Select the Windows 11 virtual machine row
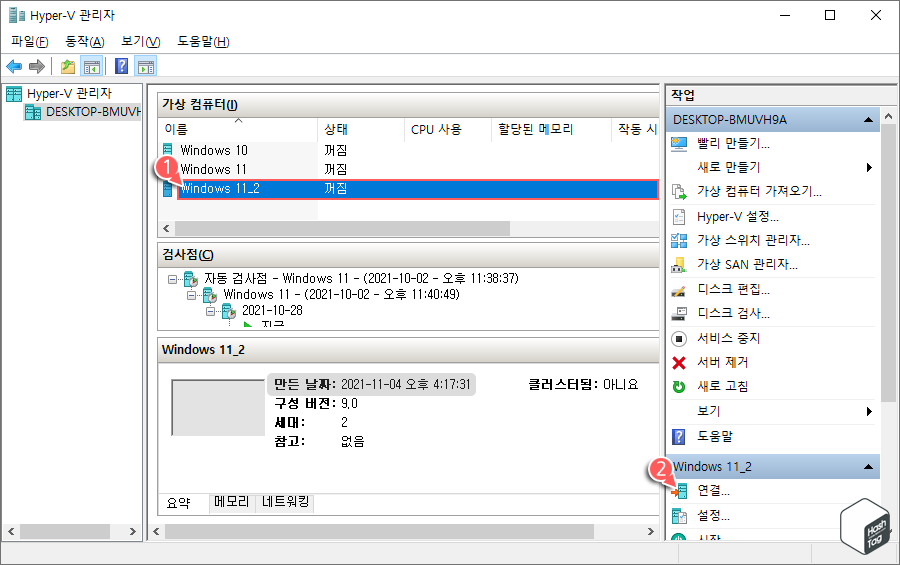 409,169
